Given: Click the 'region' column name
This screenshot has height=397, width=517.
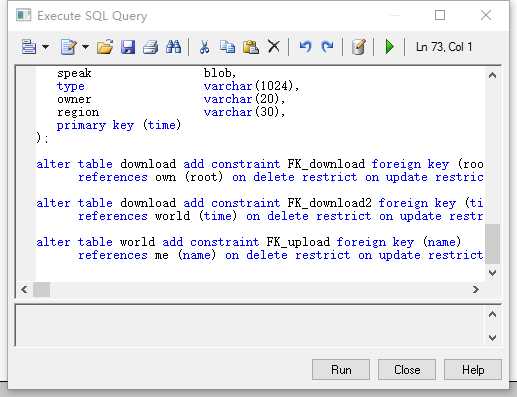Looking at the screenshot, I should point(78,112).
